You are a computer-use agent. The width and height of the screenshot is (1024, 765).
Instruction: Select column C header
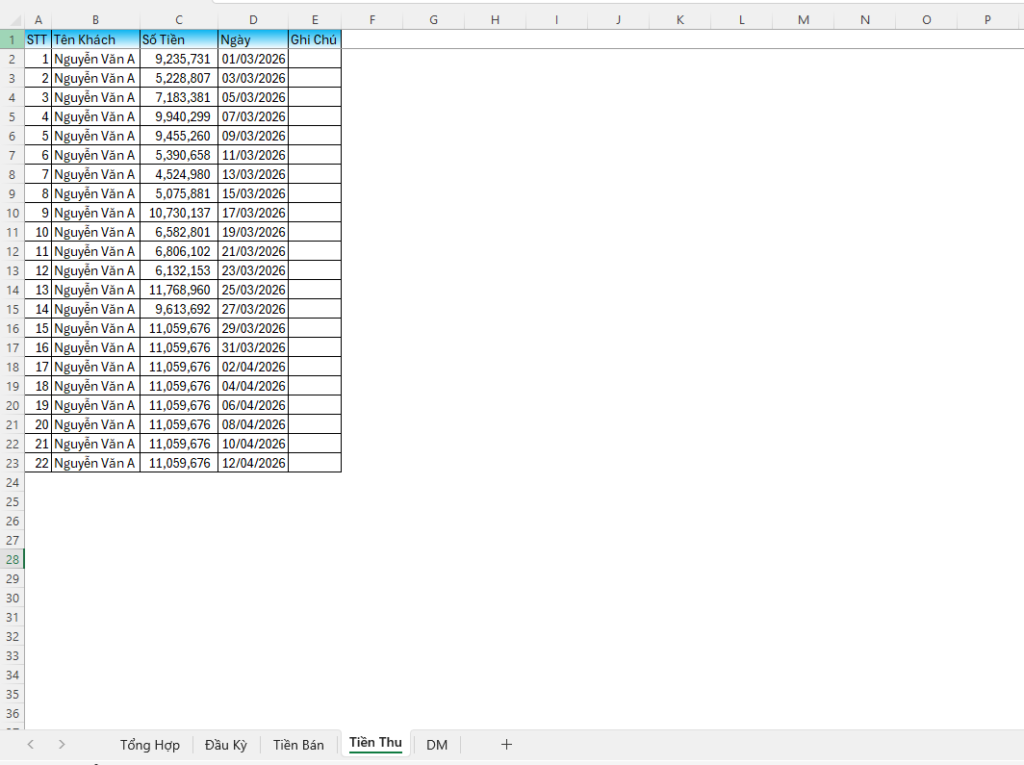(178, 20)
